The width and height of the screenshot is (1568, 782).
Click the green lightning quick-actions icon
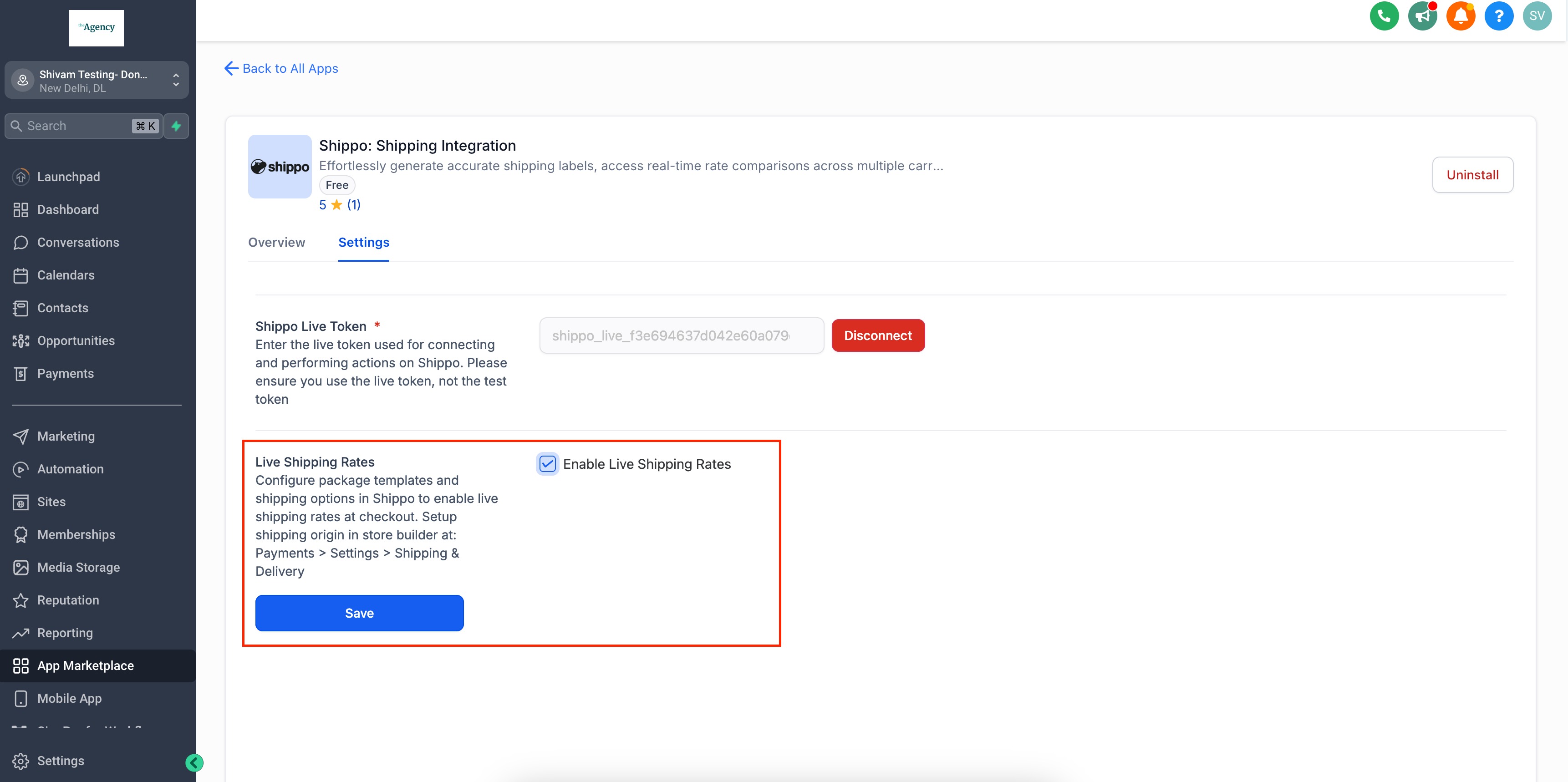[176, 126]
